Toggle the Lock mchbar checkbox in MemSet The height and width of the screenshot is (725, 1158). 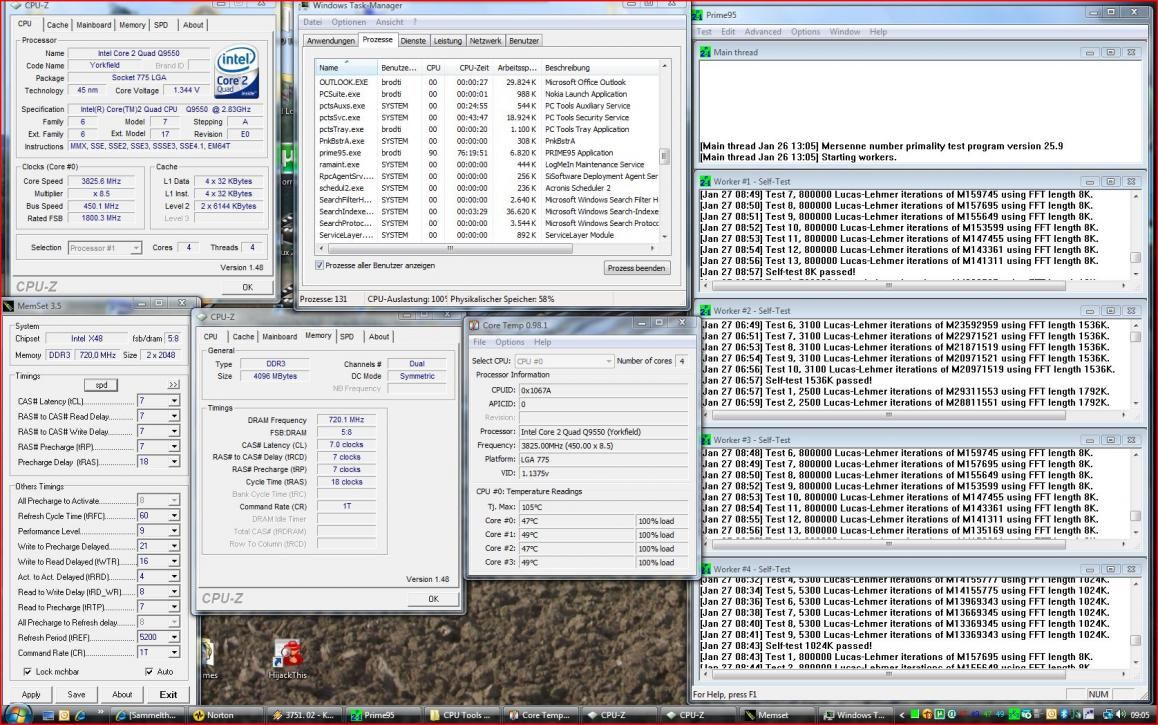[x=28, y=672]
